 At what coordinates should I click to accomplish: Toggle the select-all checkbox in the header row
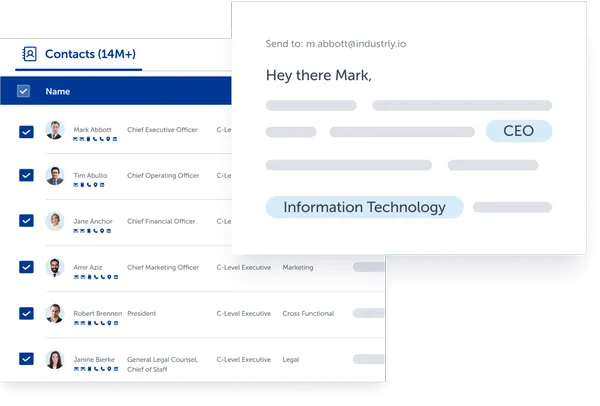pos(26,92)
